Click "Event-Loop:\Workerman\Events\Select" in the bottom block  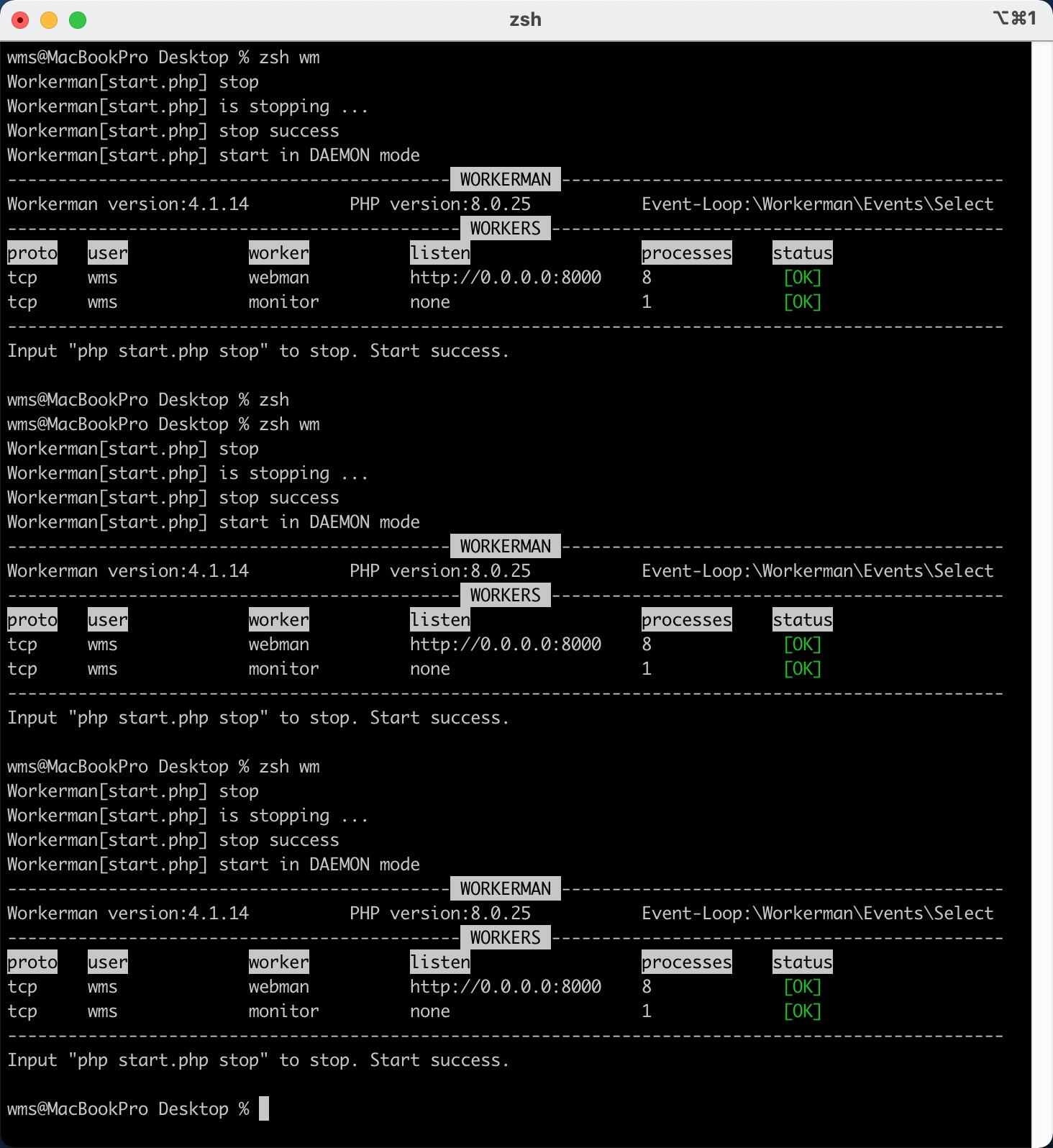818,914
